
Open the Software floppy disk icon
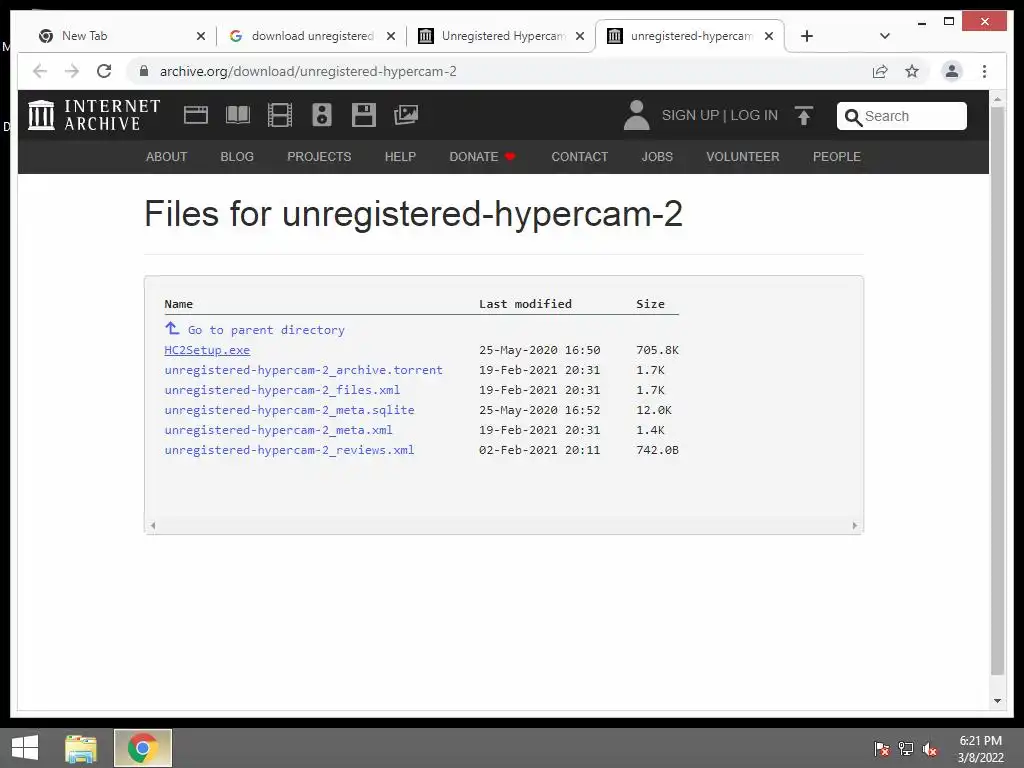364,115
